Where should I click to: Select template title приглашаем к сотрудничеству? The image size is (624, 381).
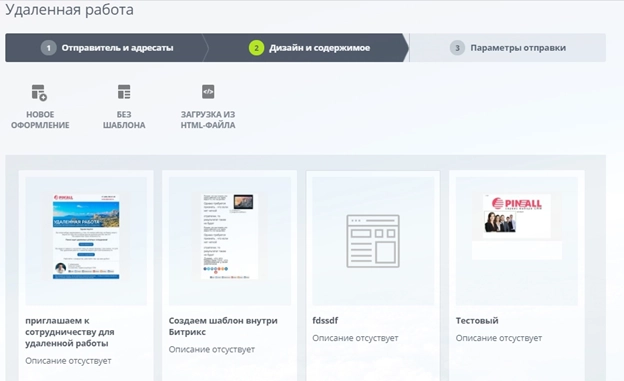[70, 332]
